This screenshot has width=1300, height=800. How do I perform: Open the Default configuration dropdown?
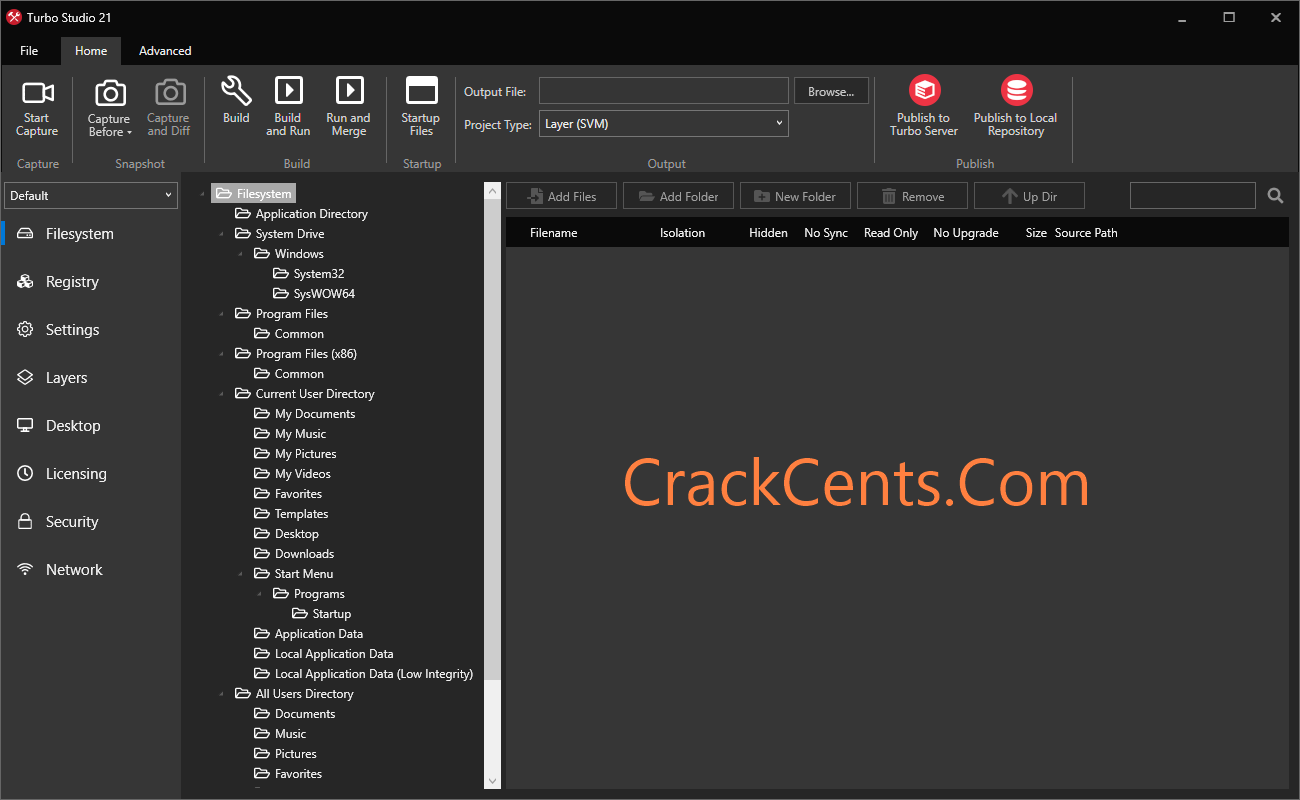(x=91, y=196)
